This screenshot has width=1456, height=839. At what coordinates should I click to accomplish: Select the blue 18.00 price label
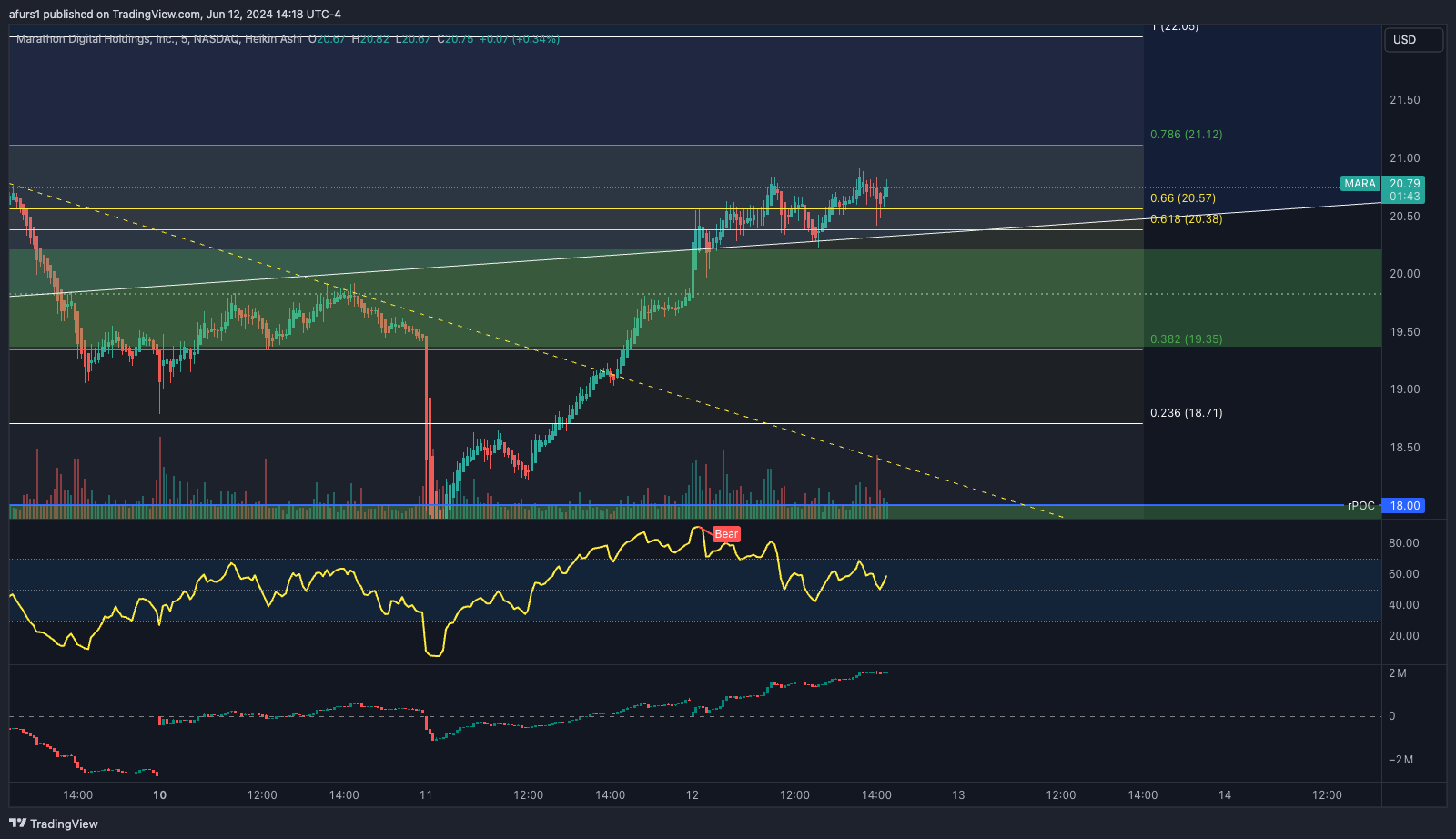point(1404,506)
